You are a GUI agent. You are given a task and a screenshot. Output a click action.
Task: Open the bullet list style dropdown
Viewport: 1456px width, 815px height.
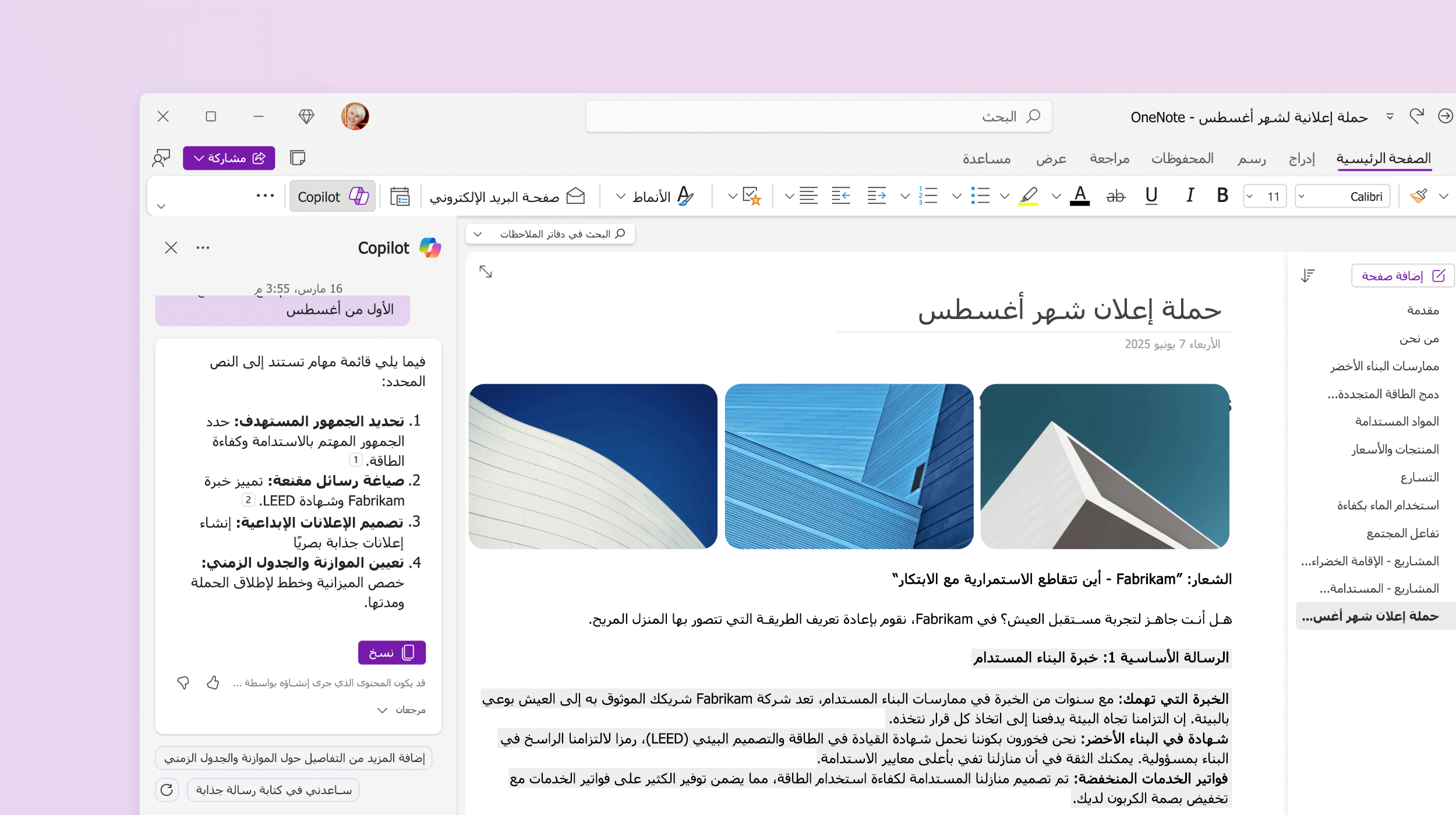click(956, 196)
